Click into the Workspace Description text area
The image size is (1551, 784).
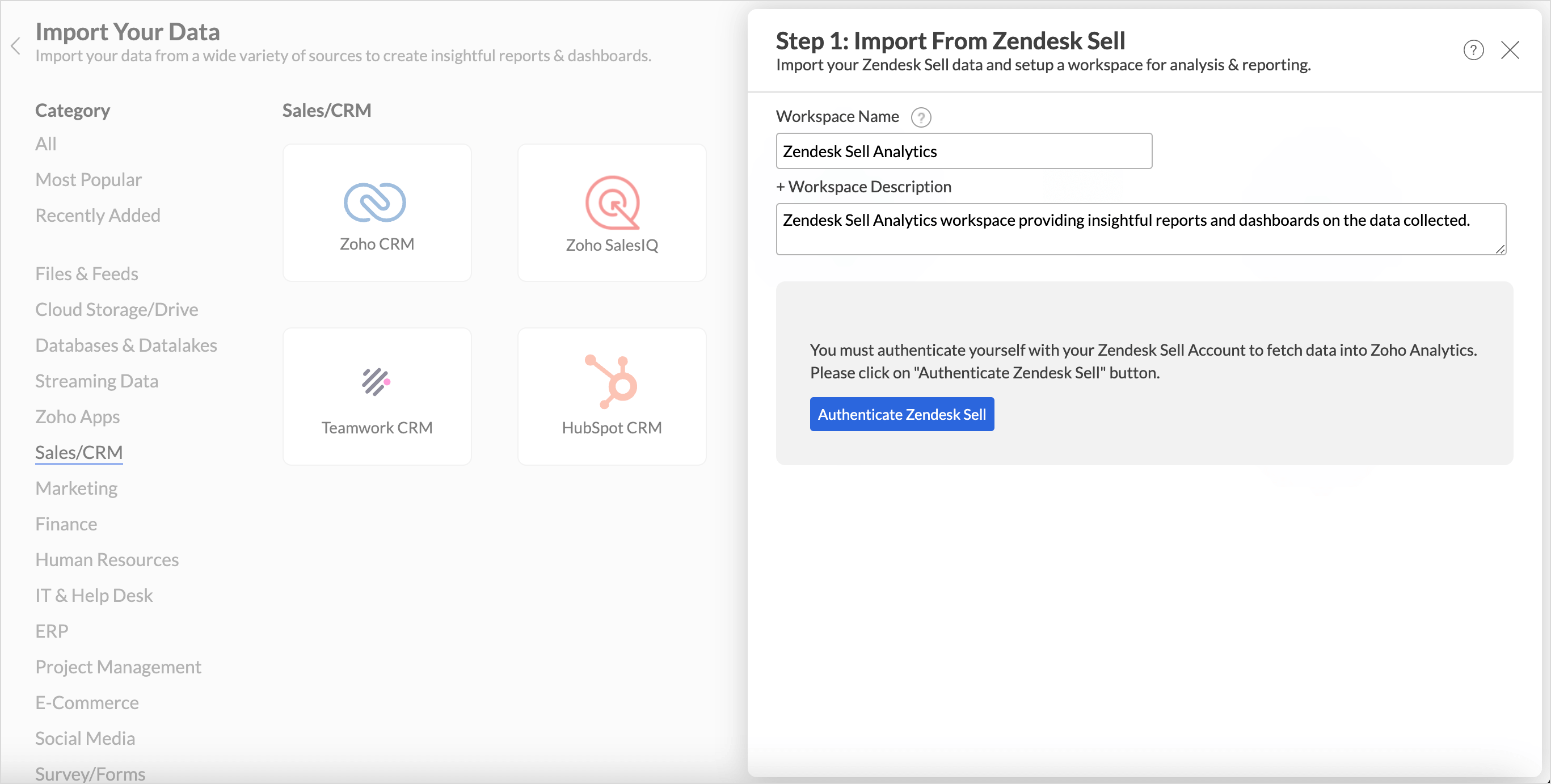(x=1141, y=229)
